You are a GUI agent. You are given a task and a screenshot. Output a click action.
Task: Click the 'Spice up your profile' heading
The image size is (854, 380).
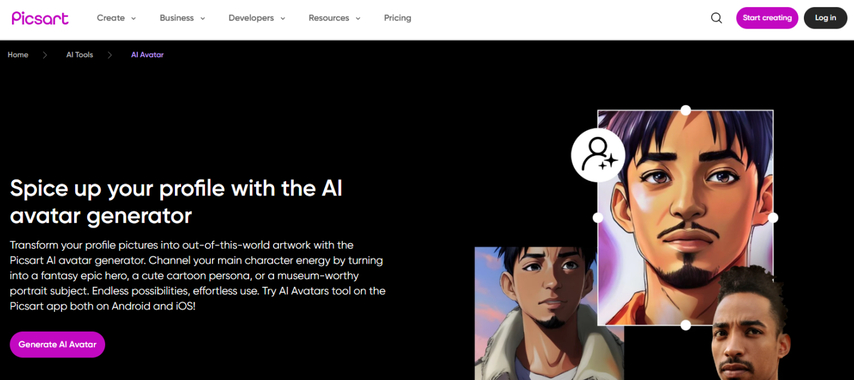pos(176,202)
